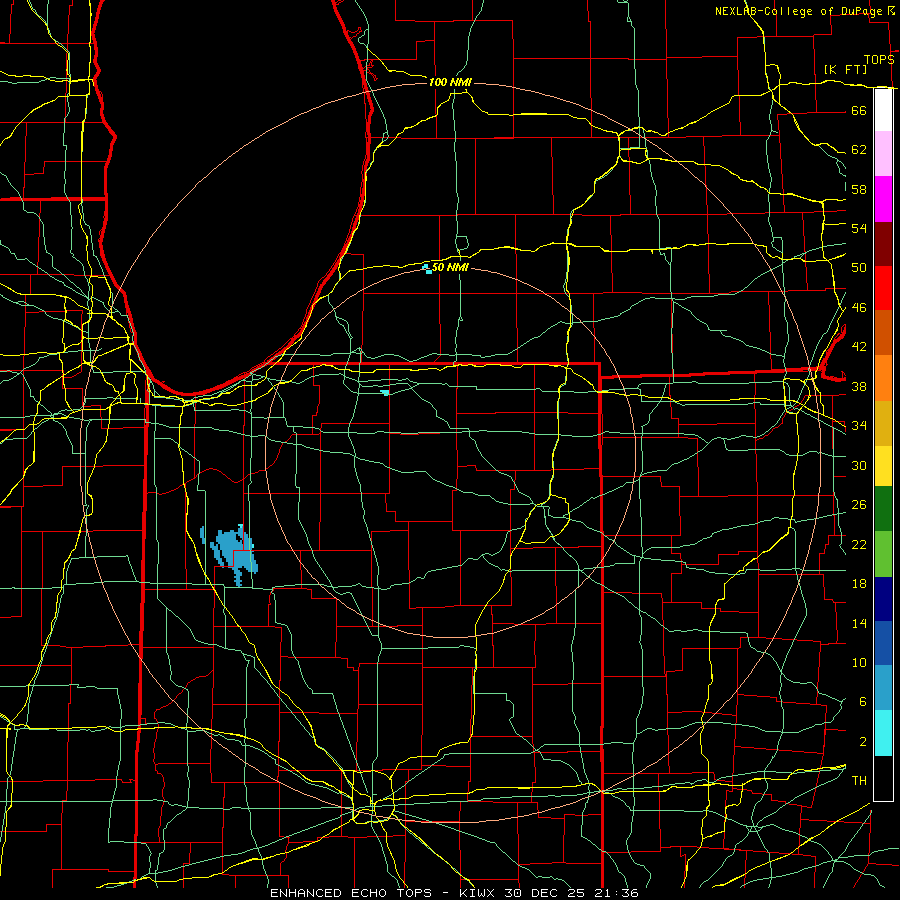Click the light blue legend swatch
Screen dimensions: 900x900
pos(883,688)
